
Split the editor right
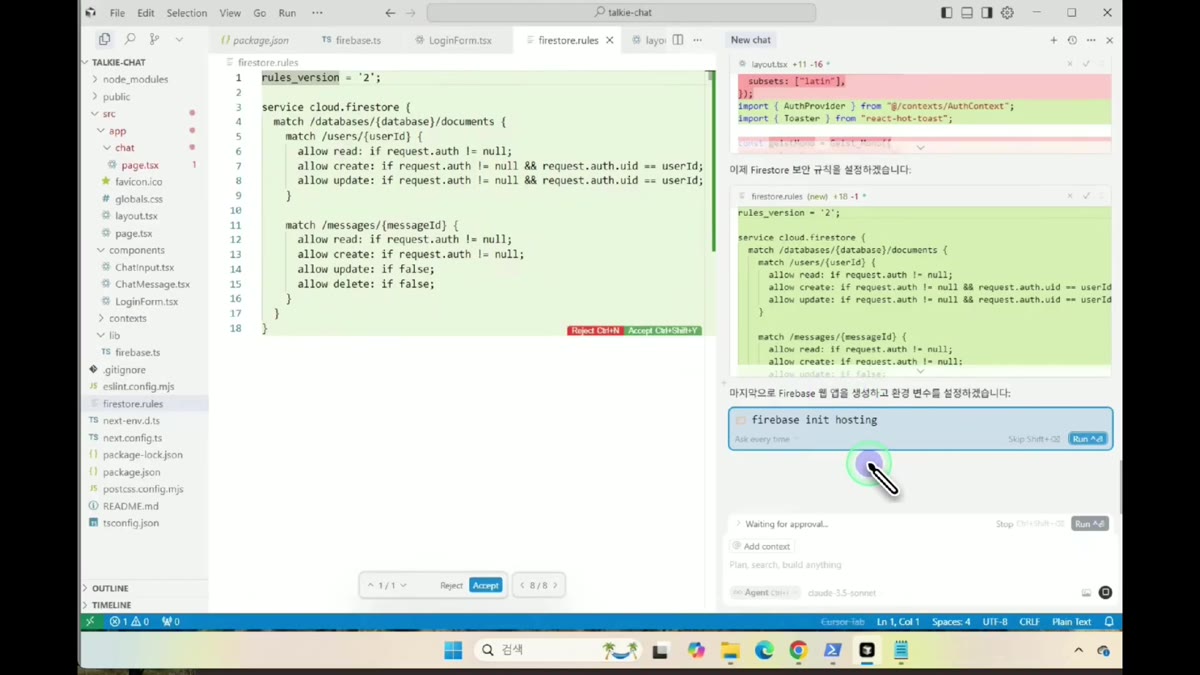coord(678,40)
